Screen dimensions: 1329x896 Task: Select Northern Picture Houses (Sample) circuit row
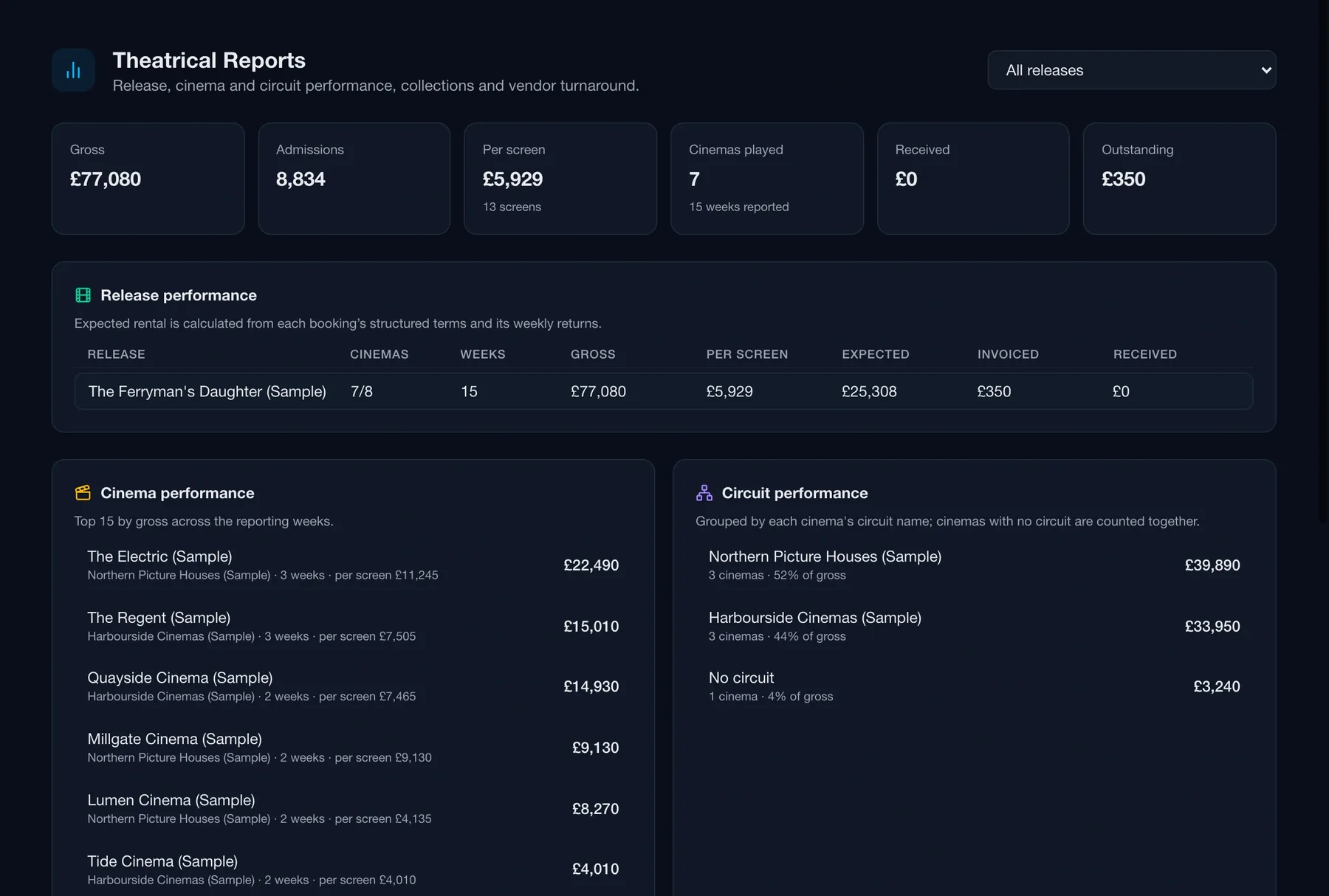coord(975,565)
